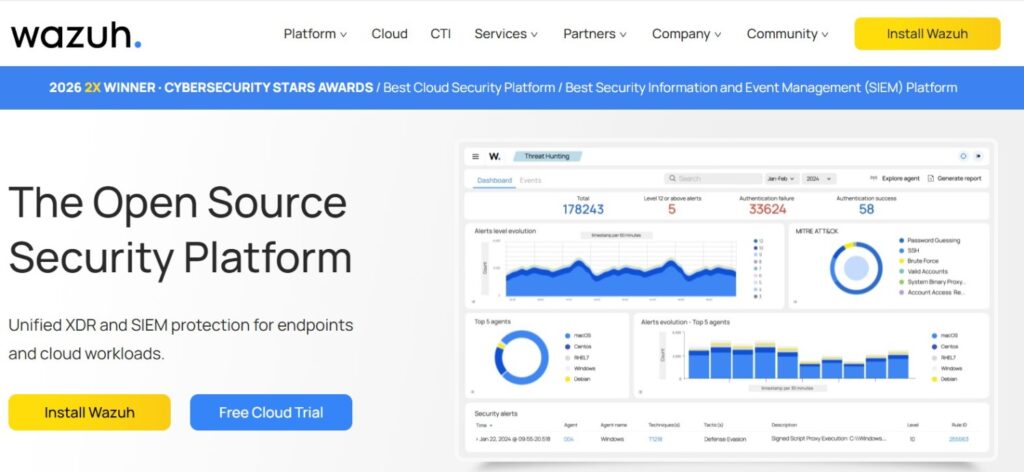Viewport: 1024px width, 472px height.
Task: Click the Total value 178243
Action: point(583,209)
